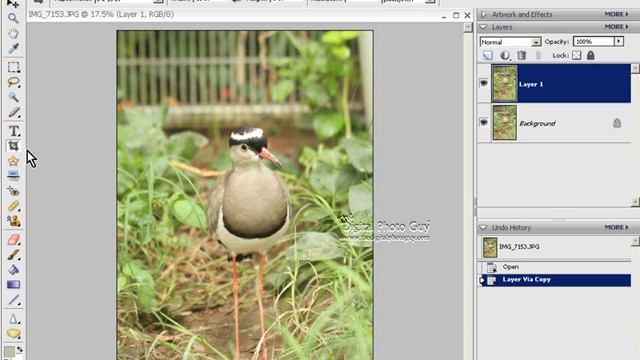Open MORE menu of Artwork and Effects
This screenshot has width=640, height=360.
(616, 14)
